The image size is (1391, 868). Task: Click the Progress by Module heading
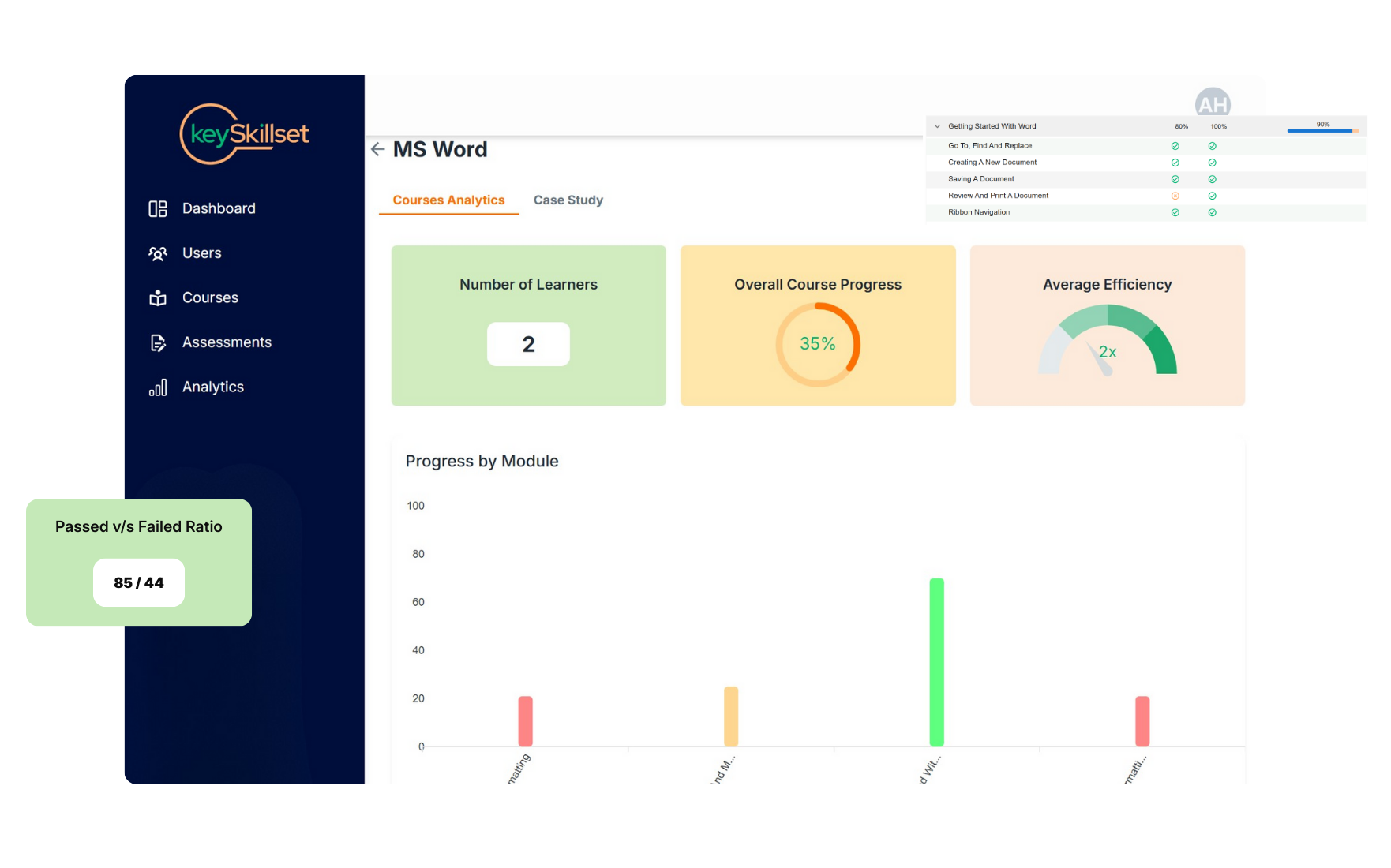click(482, 462)
